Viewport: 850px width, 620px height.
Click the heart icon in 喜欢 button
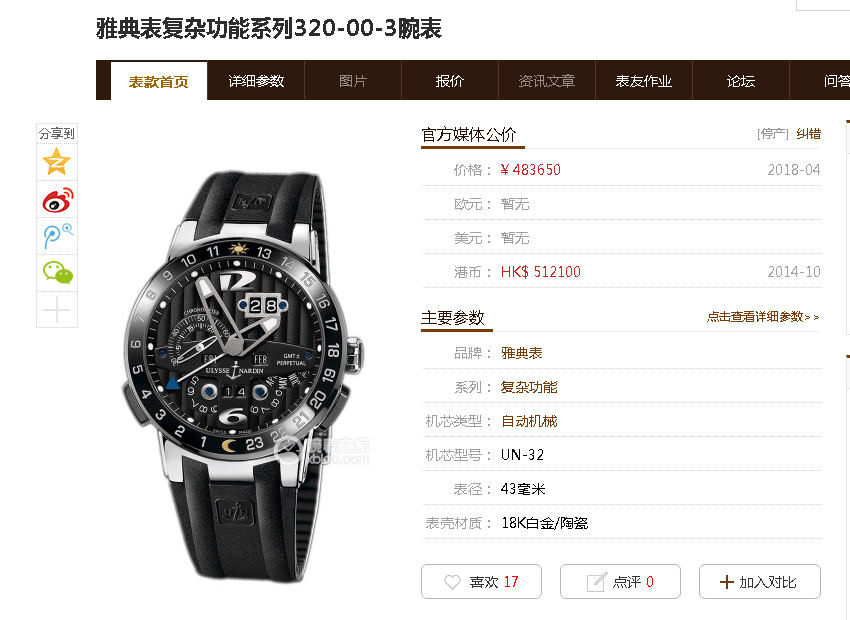point(452,582)
